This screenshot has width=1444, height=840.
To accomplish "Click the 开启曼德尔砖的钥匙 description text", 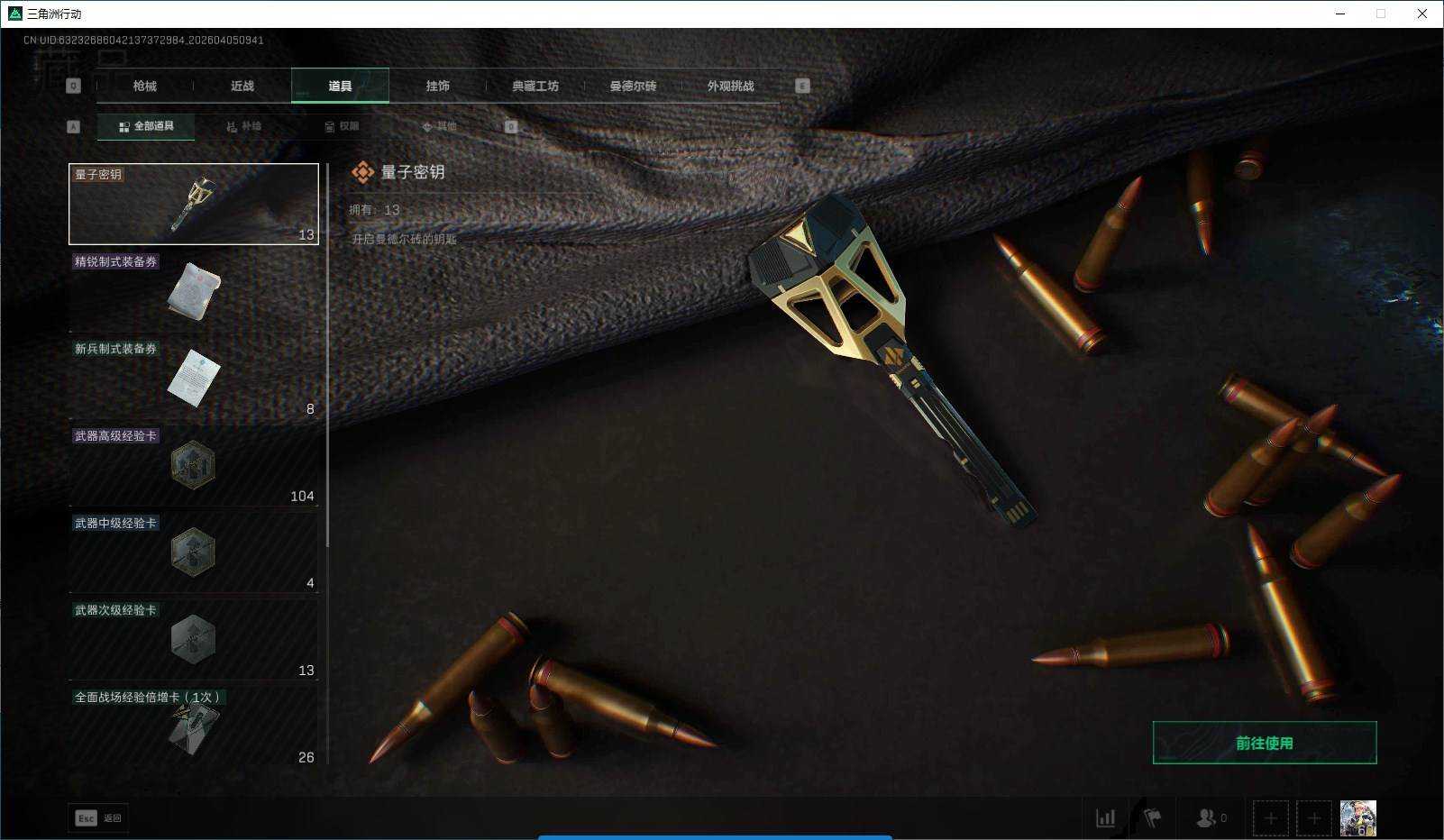I will click(x=405, y=239).
